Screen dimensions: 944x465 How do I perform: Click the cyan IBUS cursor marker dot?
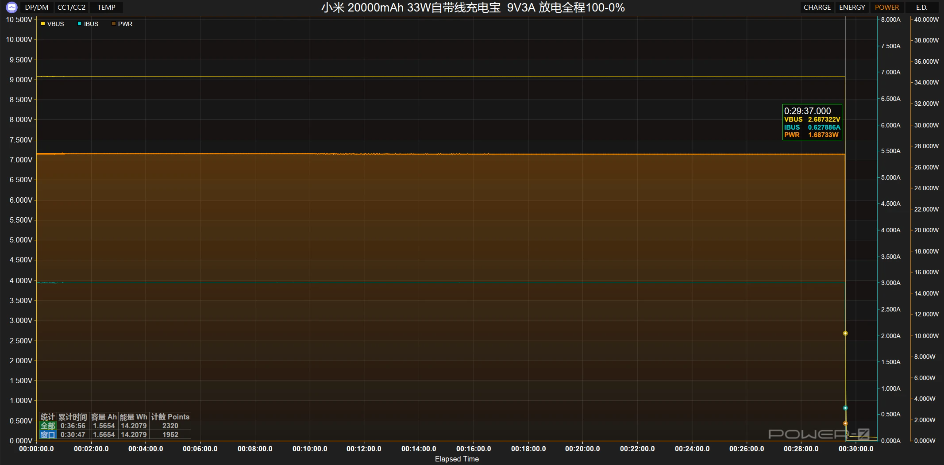click(x=845, y=408)
